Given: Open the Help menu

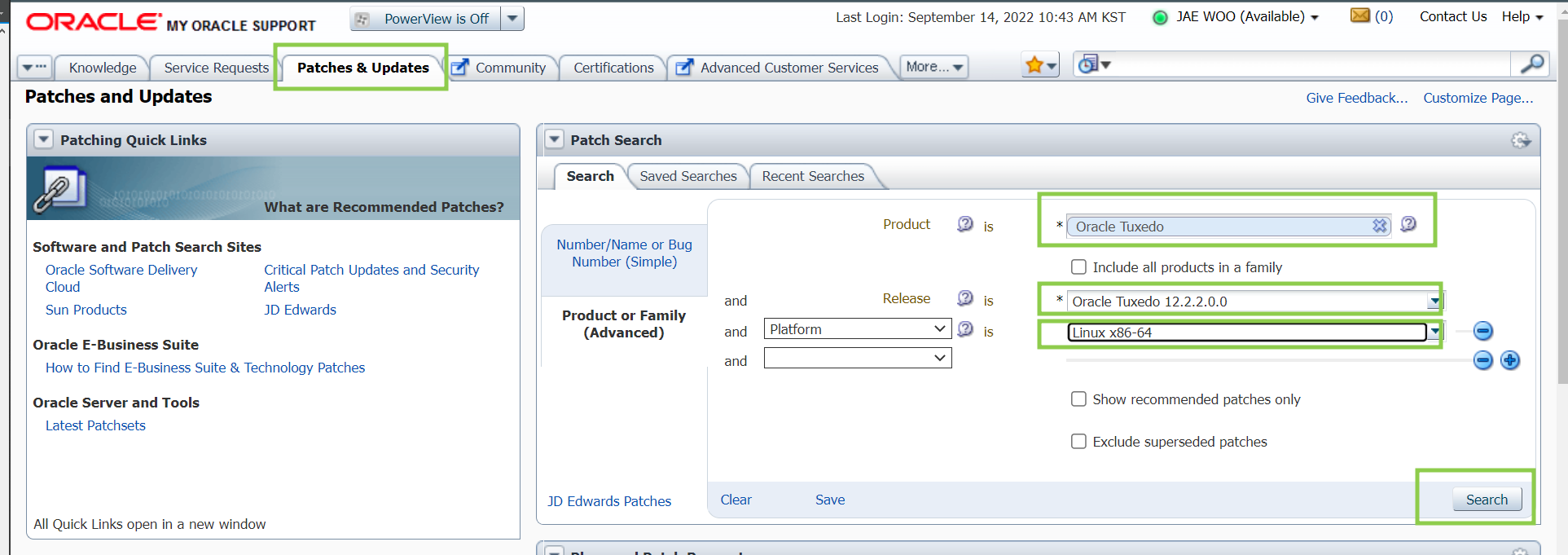Looking at the screenshot, I should [x=1522, y=16].
